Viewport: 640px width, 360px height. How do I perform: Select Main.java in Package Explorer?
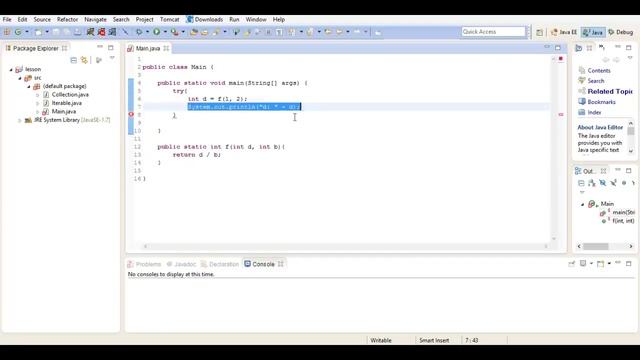click(64, 111)
